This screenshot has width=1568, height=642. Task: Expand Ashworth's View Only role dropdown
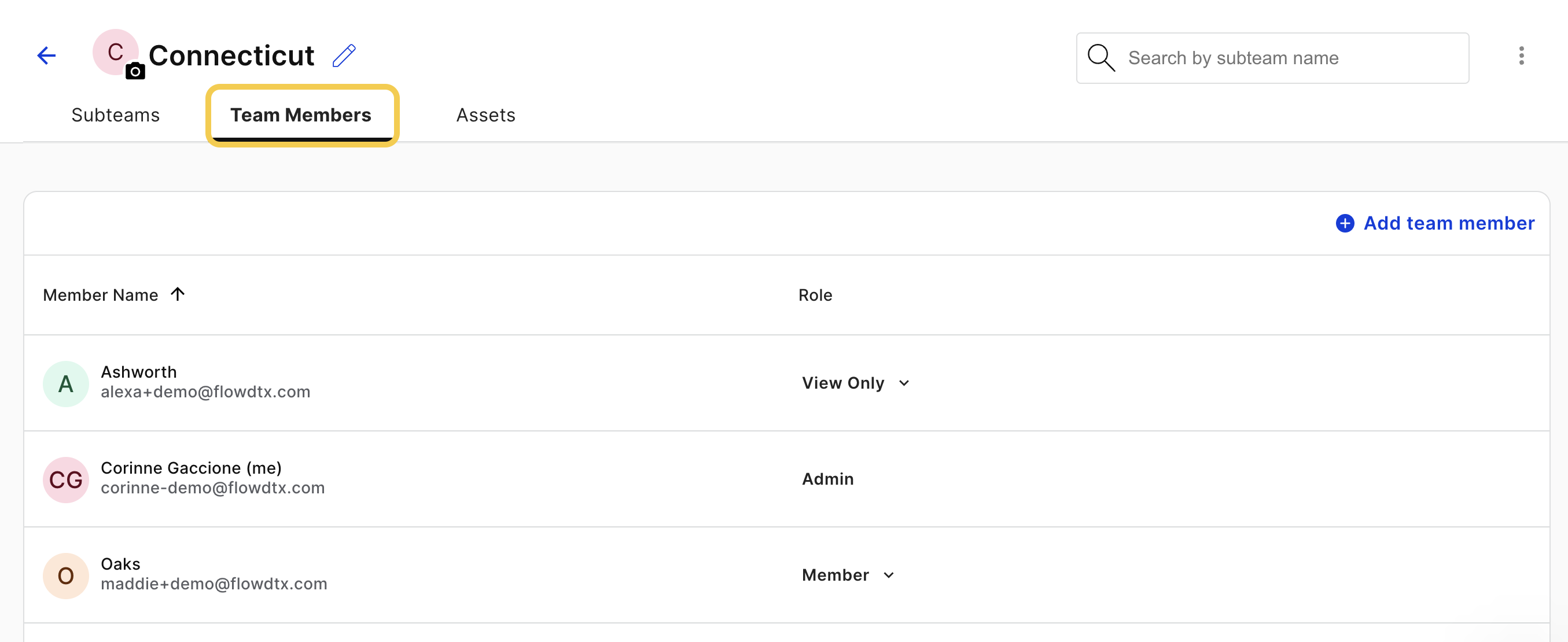click(855, 383)
